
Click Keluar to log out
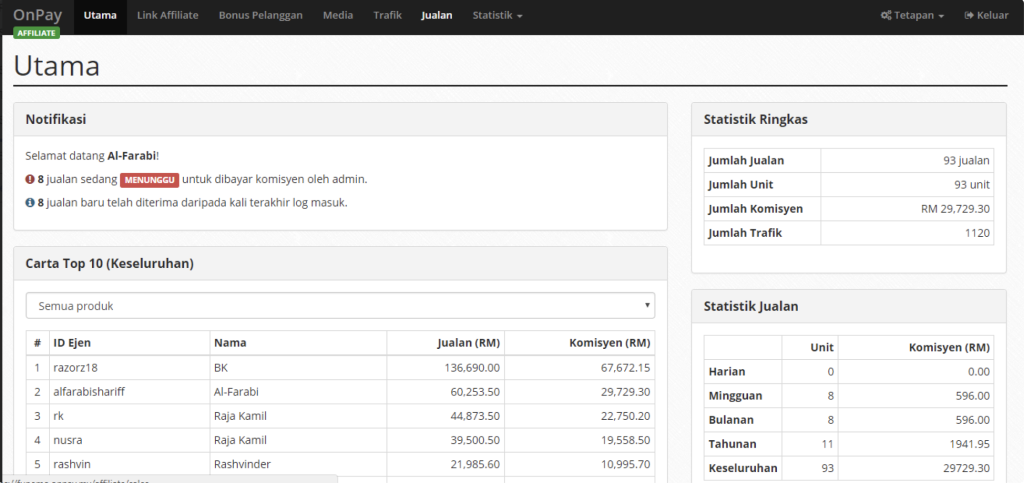pos(986,16)
